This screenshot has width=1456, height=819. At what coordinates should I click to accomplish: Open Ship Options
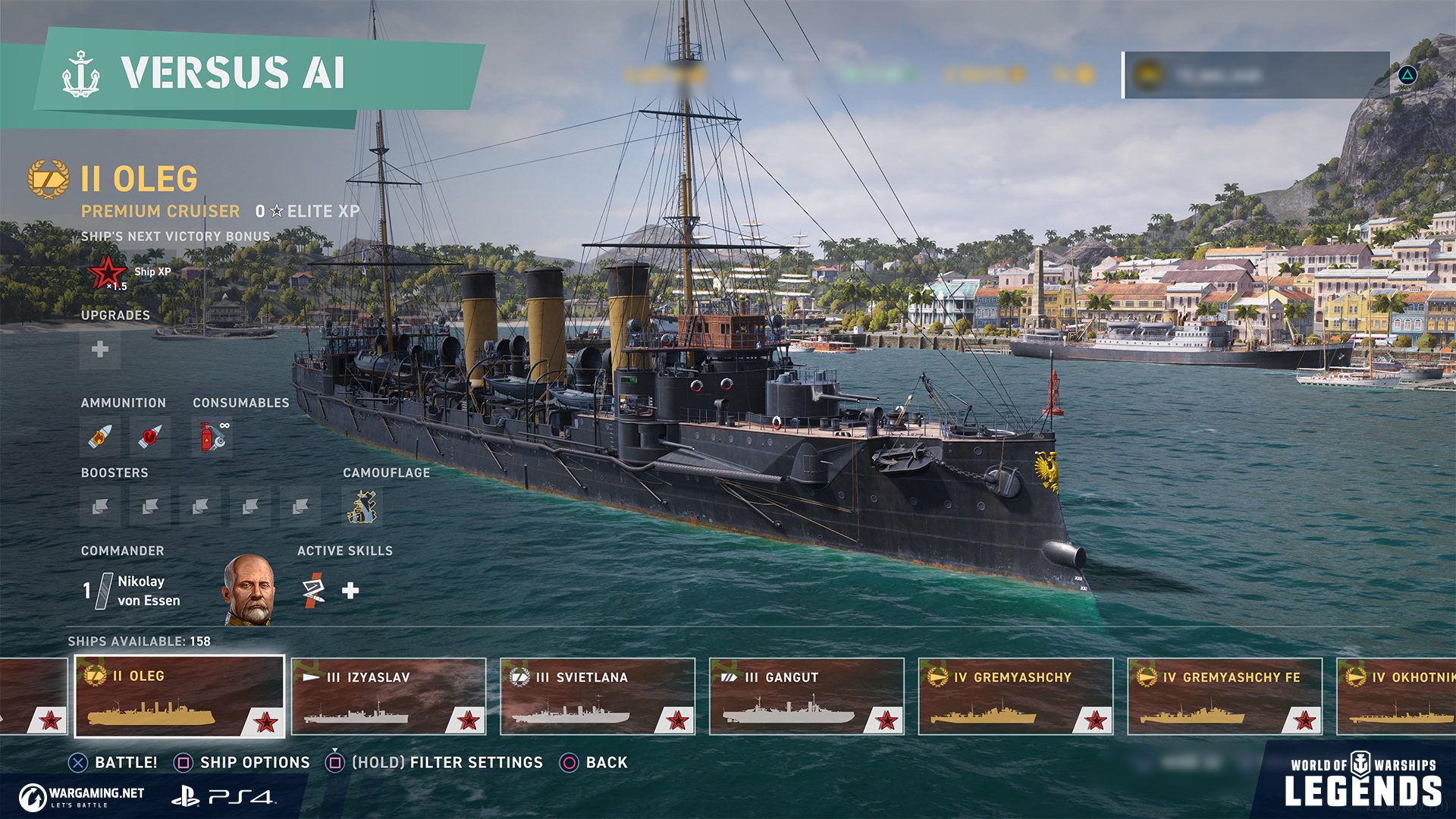[x=242, y=763]
